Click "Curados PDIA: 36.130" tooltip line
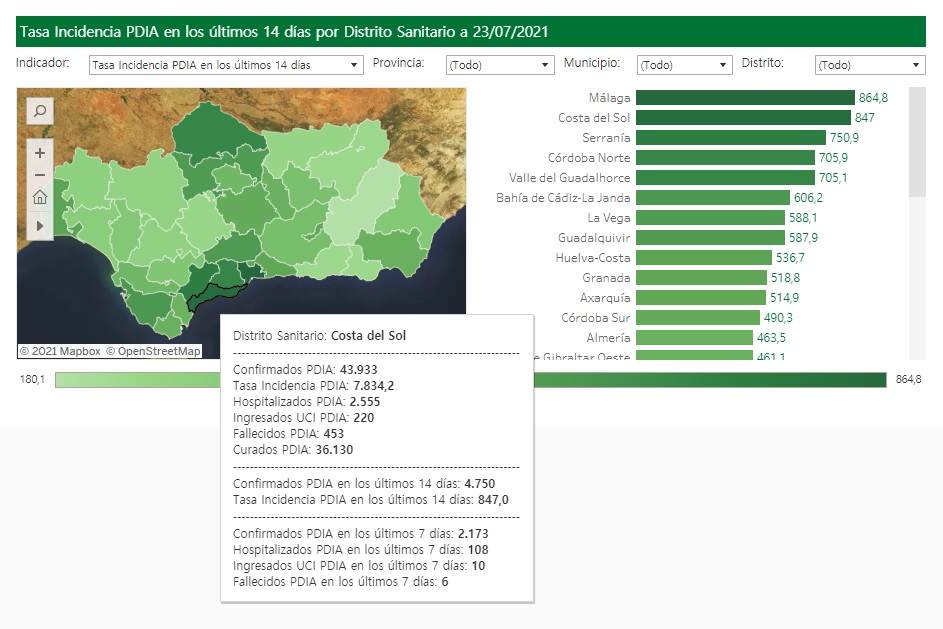 [x=293, y=450]
